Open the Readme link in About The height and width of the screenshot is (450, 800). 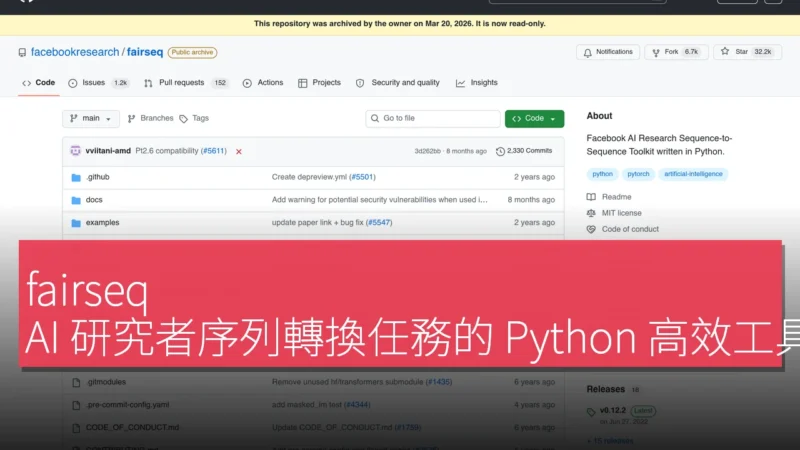click(x=616, y=197)
